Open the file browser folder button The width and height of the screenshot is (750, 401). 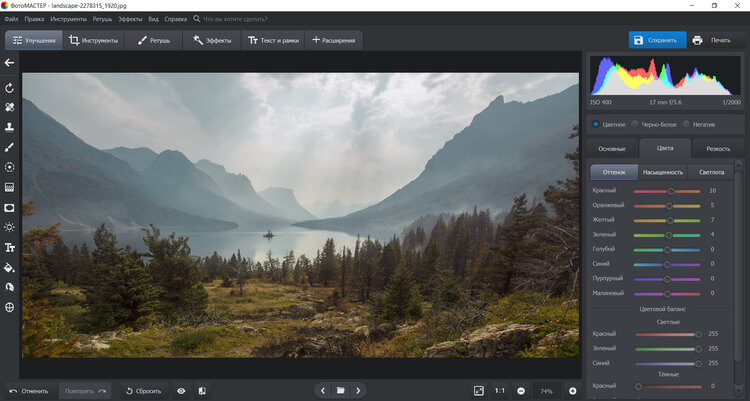pyautogui.click(x=340, y=390)
